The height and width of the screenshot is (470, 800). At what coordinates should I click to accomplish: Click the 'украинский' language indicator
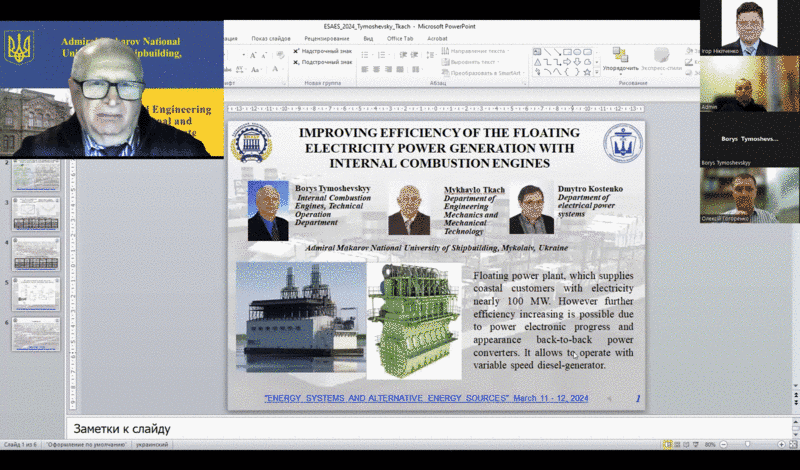[152, 444]
